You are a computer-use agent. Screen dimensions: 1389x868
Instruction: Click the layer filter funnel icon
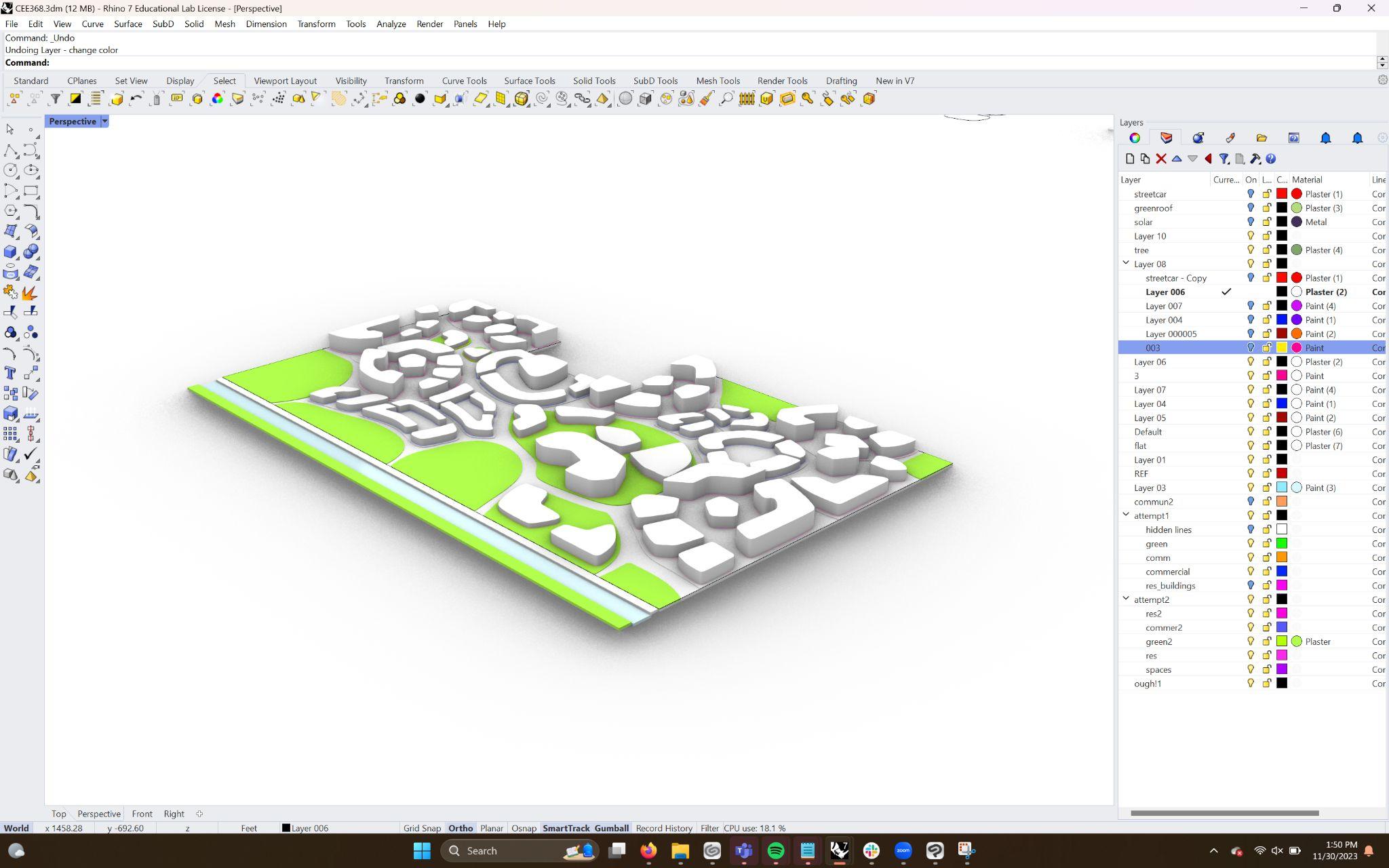1224,159
